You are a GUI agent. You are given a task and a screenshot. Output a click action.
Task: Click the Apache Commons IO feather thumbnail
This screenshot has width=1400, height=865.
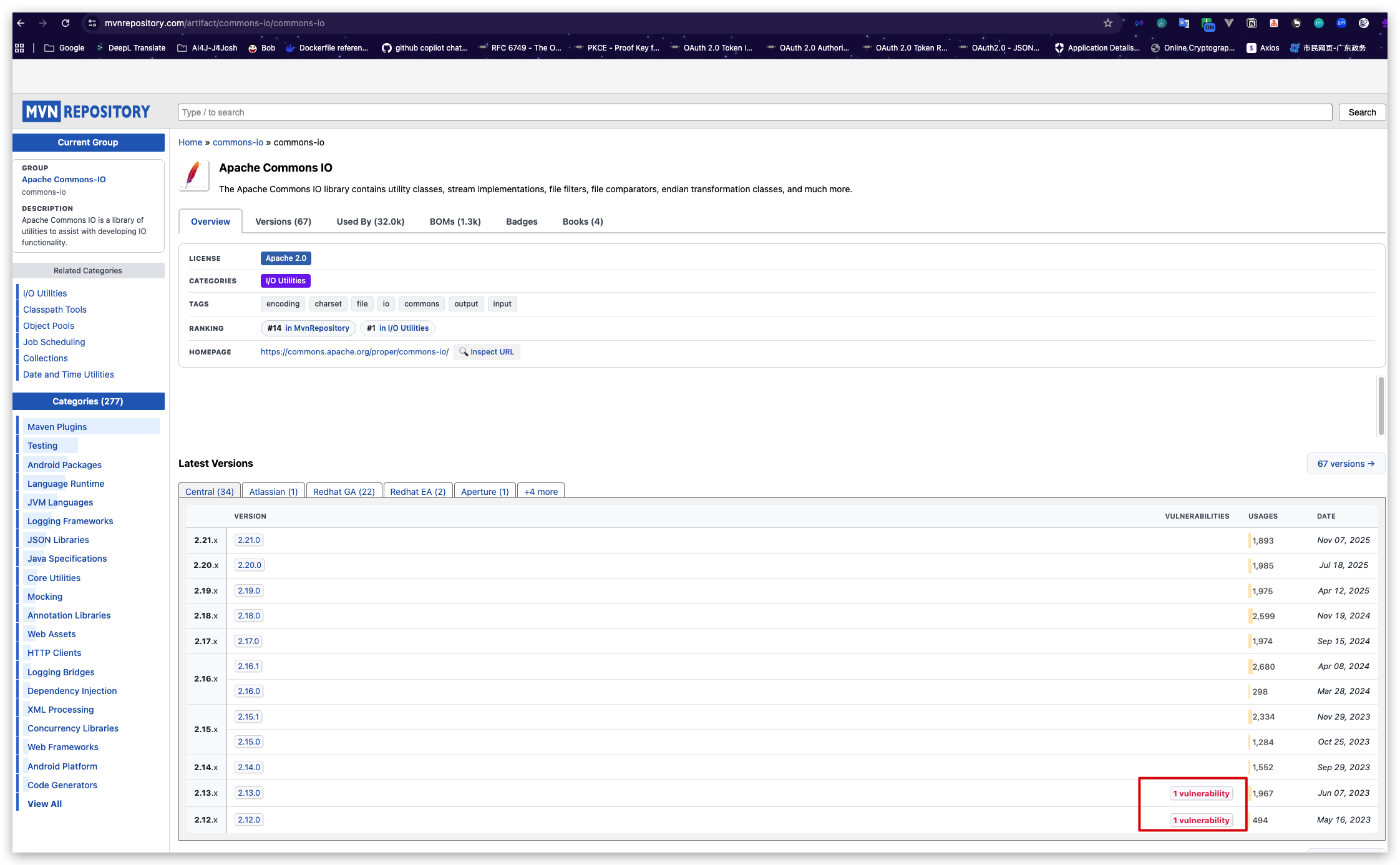[193, 175]
